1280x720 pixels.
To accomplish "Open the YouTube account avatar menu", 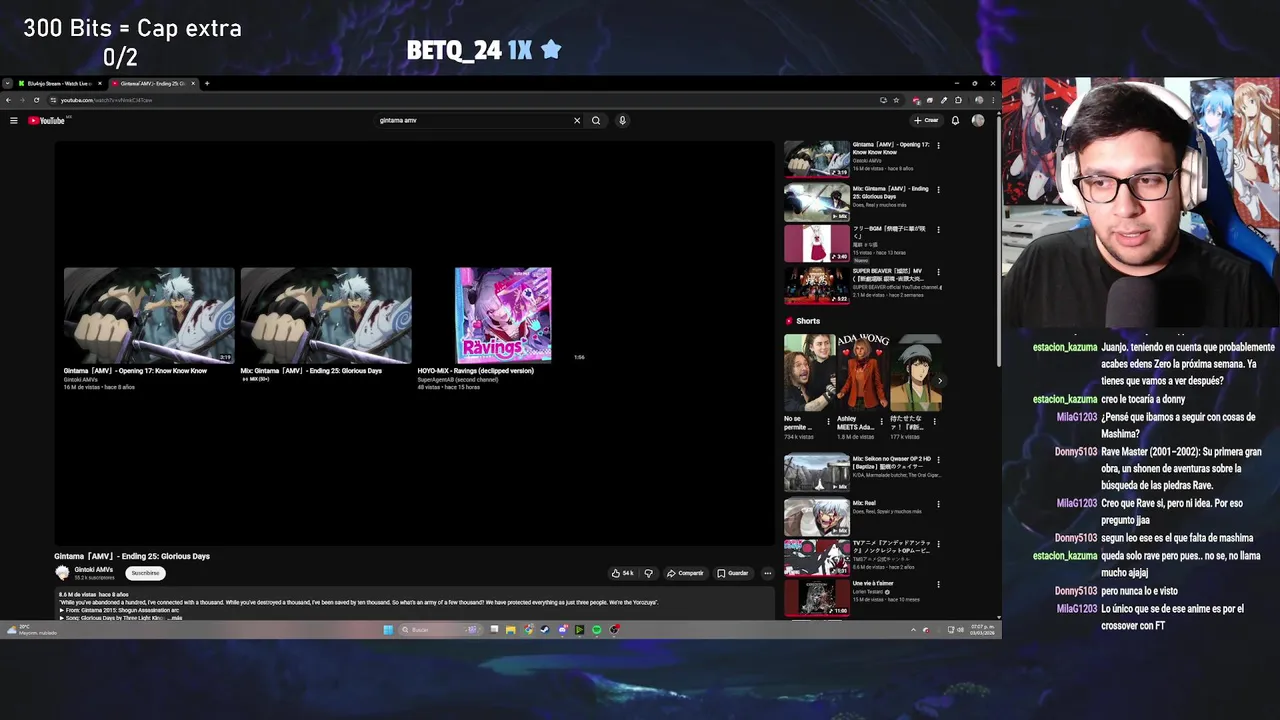I will point(978,120).
